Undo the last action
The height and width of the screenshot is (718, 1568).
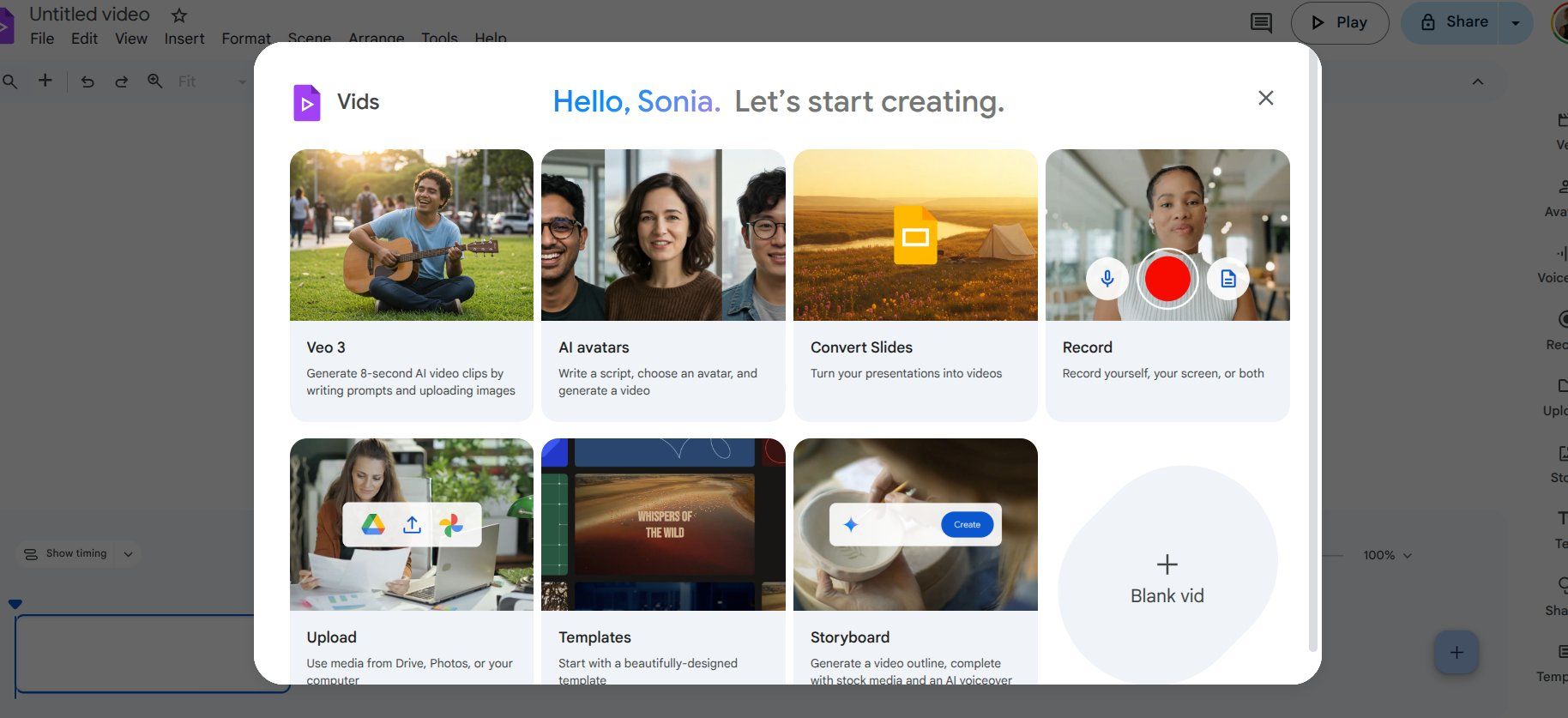[87, 81]
